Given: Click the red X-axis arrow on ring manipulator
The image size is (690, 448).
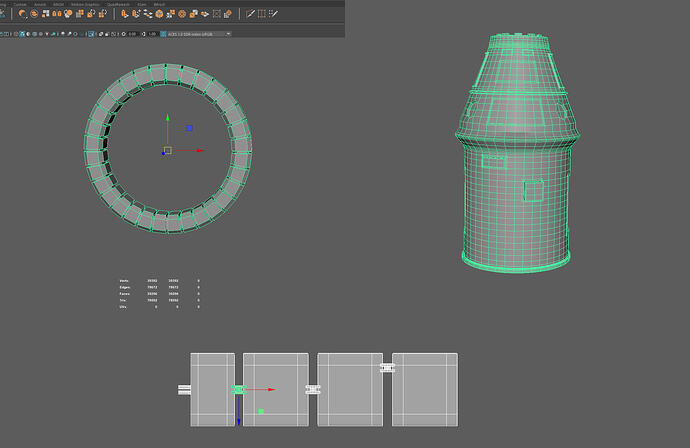Looking at the screenshot, I should click(x=200, y=151).
